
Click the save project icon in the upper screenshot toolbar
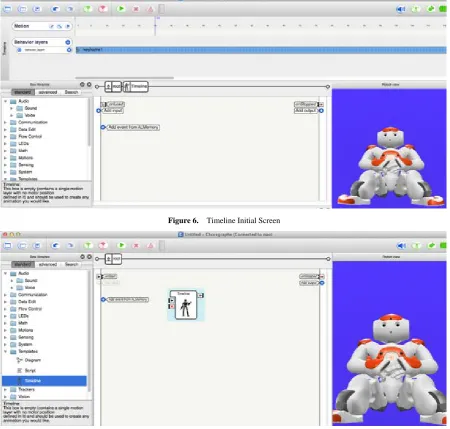point(37,9)
